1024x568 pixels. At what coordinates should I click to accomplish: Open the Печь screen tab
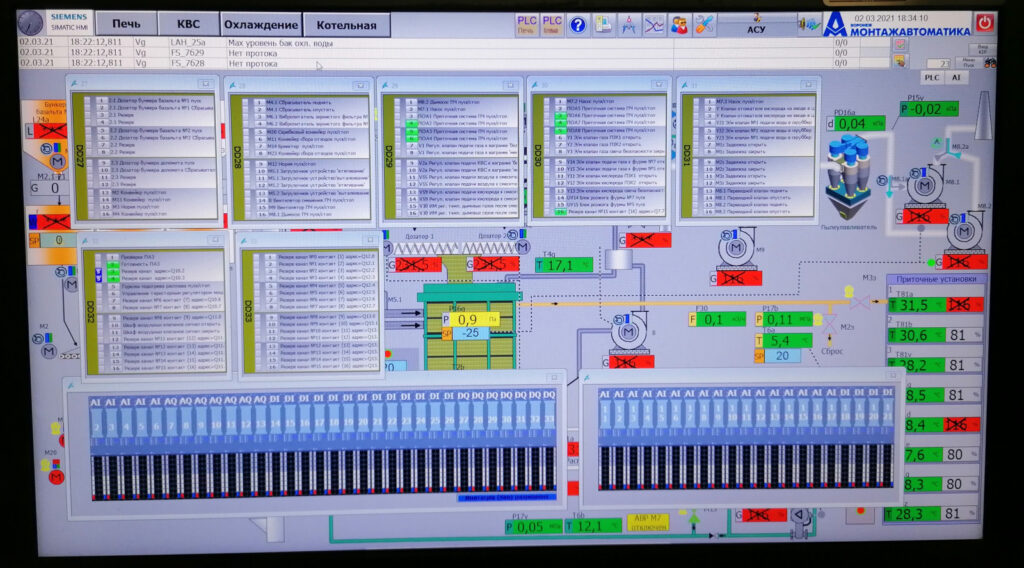pos(125,24)
